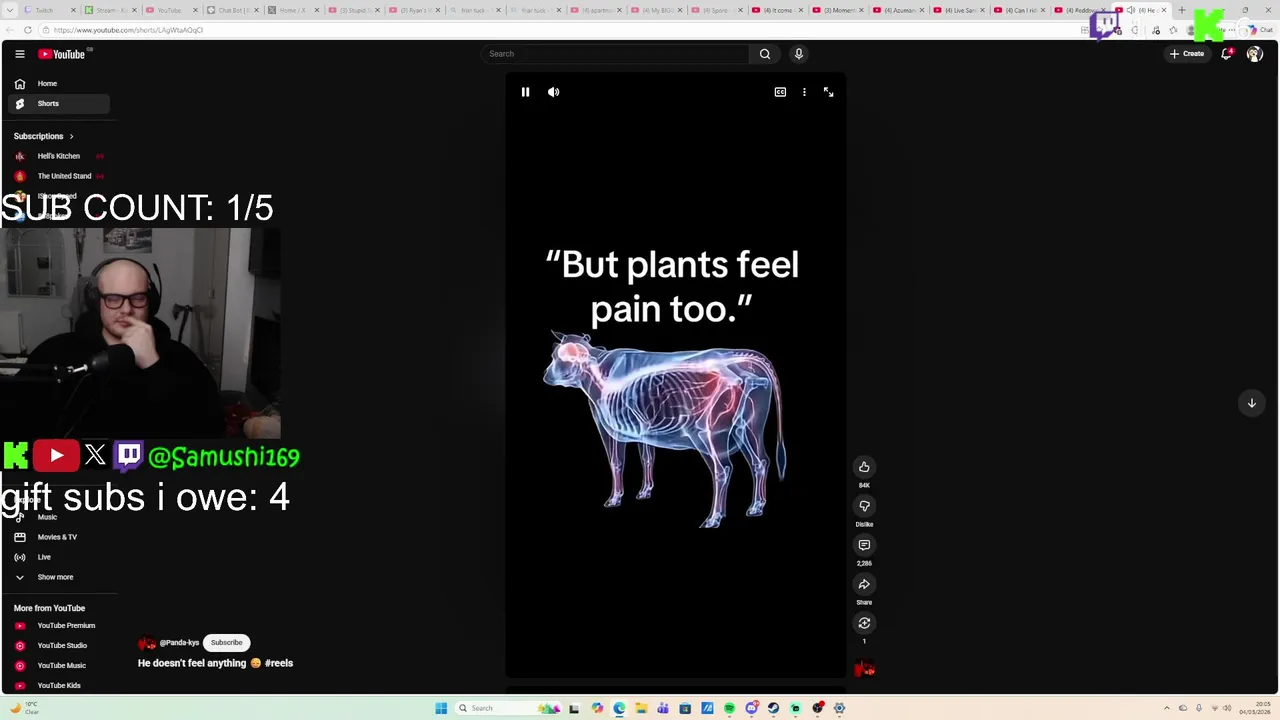Screen dimensions: 1280x720
Task: Click the YouTube search magnifier button
Action: [x=765, y=54]
